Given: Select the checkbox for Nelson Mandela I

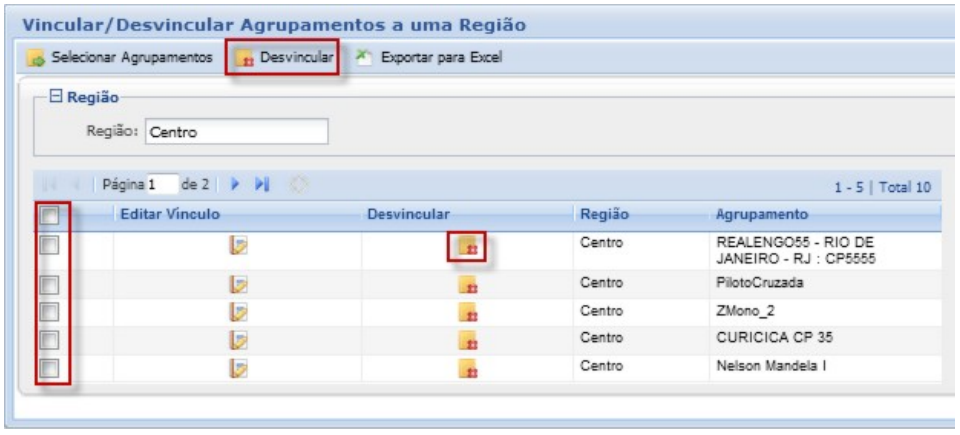Looking at the screenshot, I should (50, 369).
